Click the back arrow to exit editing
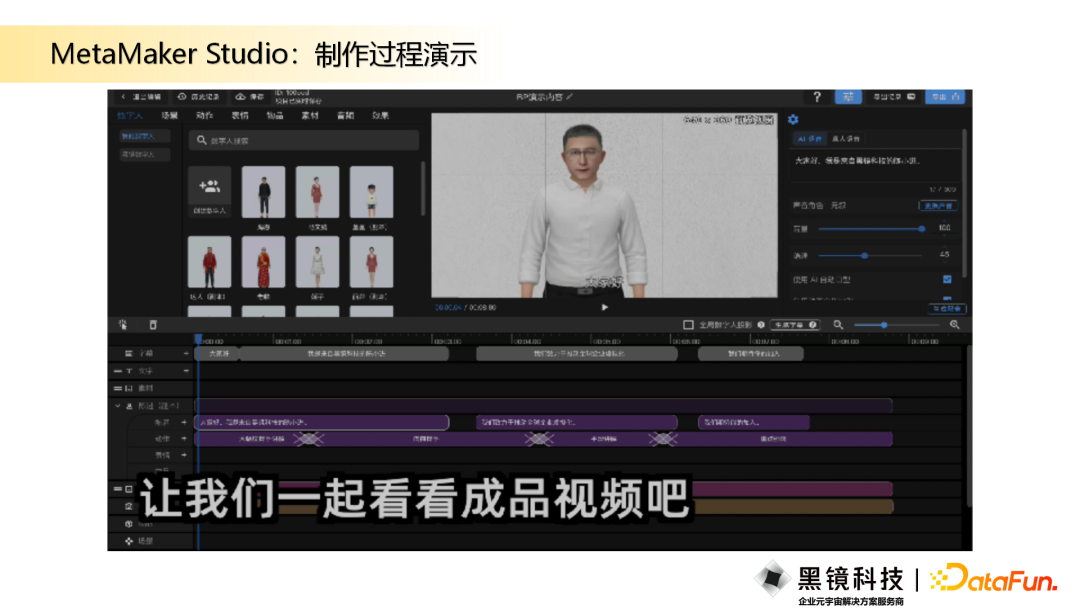Image resolution: width=1080 pixels, height=608 pixels. click(123, 97)
